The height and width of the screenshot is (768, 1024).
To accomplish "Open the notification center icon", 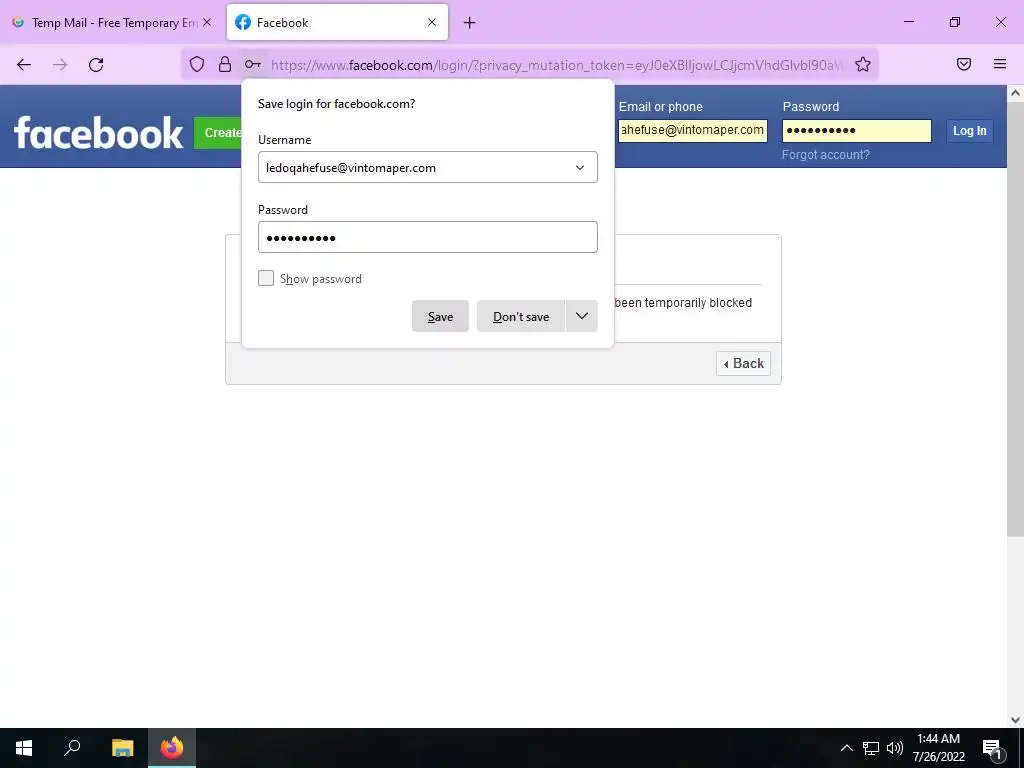I will tap(993, 748).
